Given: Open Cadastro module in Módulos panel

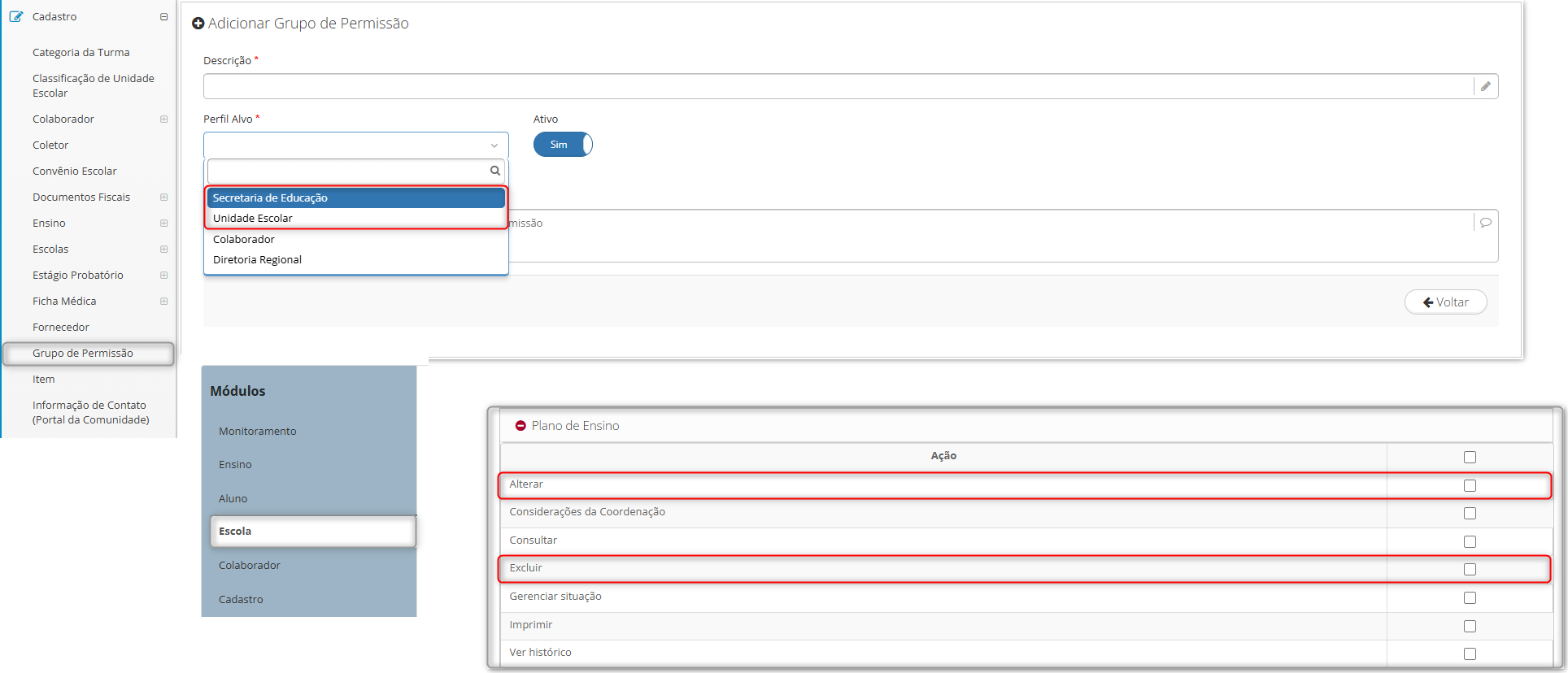Looking at the screenshot, I should coord(241,599).
